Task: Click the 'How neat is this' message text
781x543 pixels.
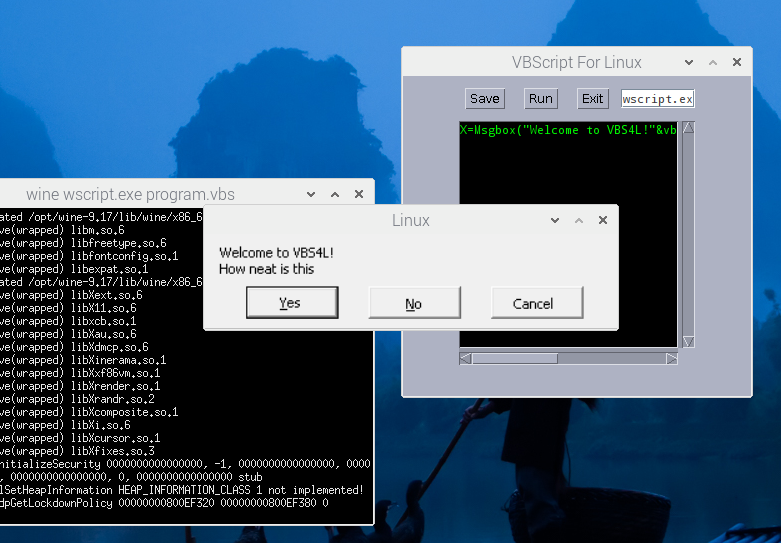Action: 266,269
